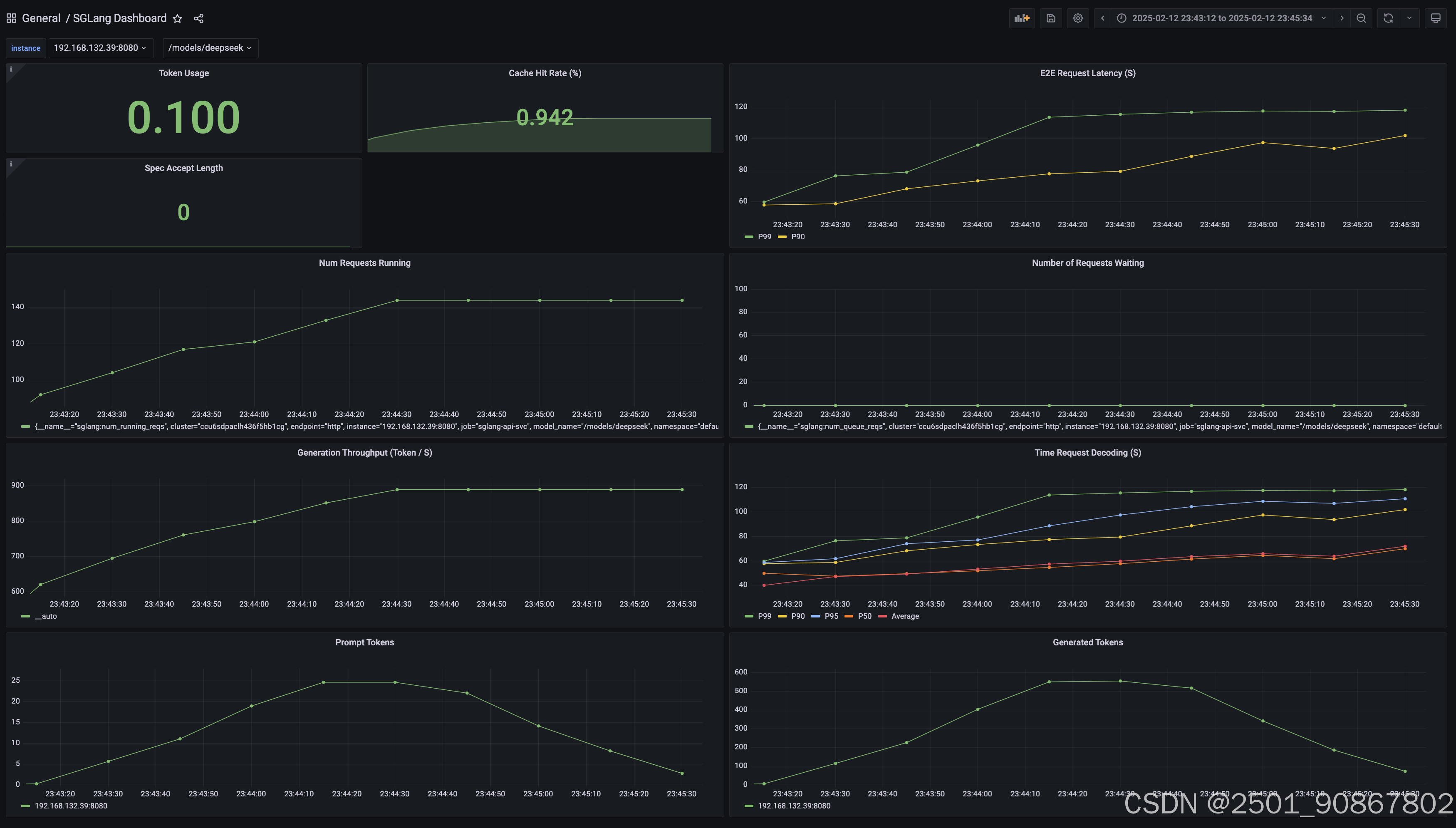The height and width of the screenshot is (828, 1456).
Task: Save the dashboard with the floppy icon
Action: 1051,18
